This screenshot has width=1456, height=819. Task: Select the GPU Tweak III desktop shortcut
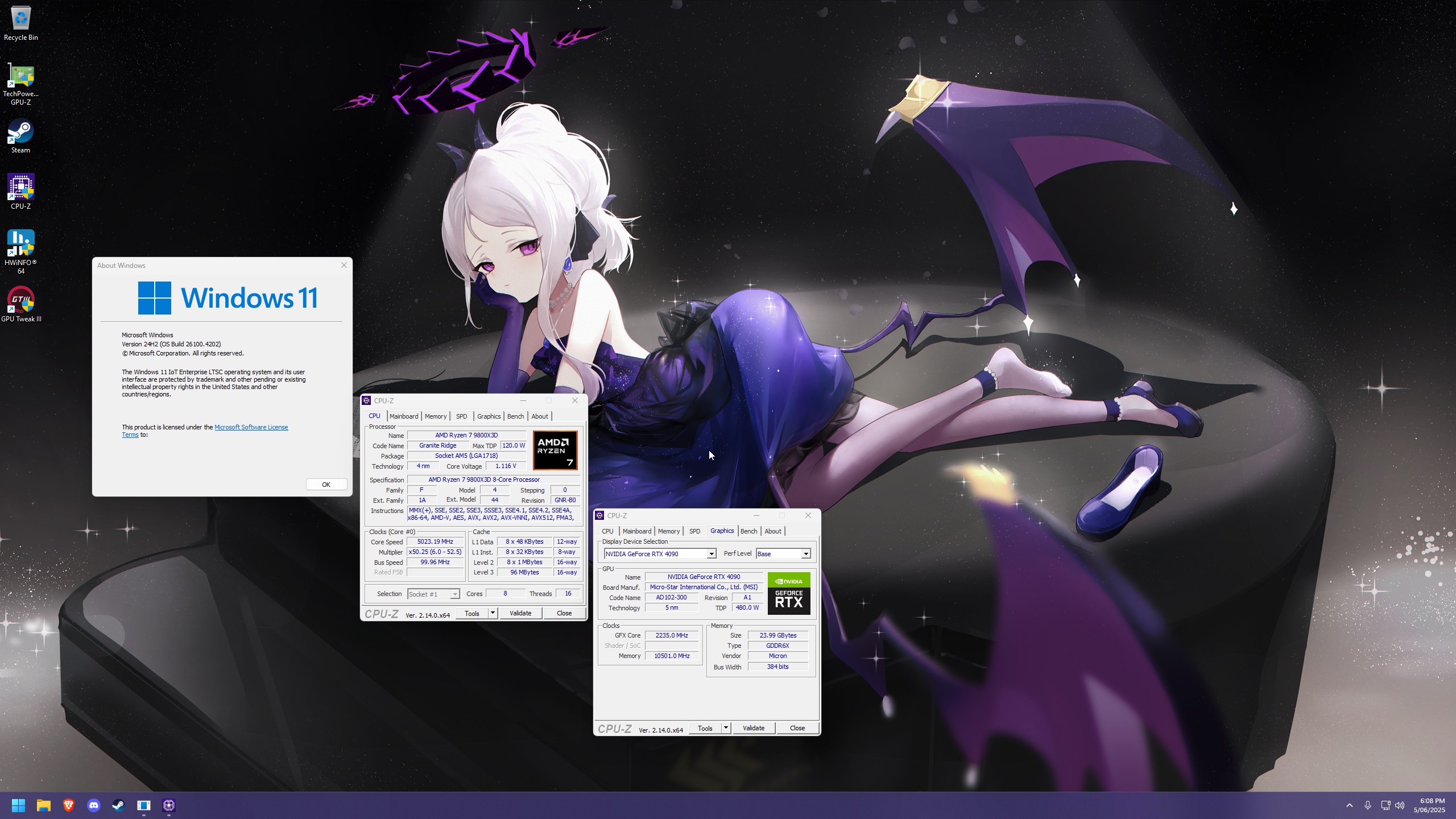pos(21,304)
